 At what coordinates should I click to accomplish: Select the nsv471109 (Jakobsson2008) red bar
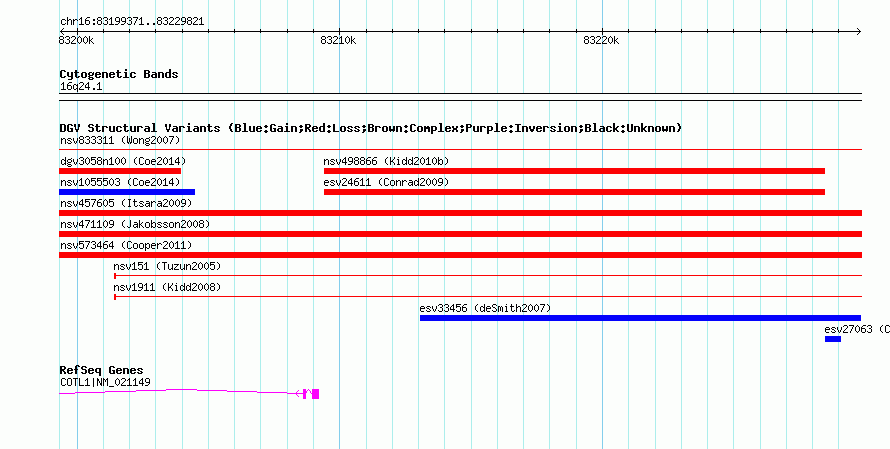pyautogui.click(x=460, y=234)
